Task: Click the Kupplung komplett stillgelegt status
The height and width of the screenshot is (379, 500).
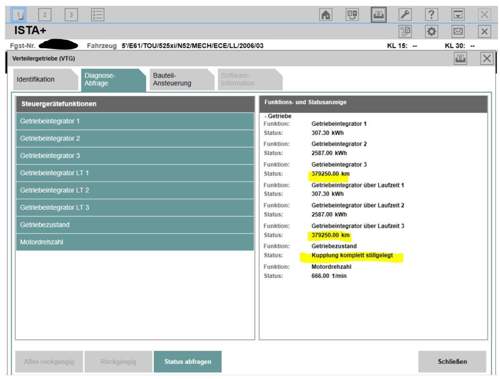Action: click(352, 256)
